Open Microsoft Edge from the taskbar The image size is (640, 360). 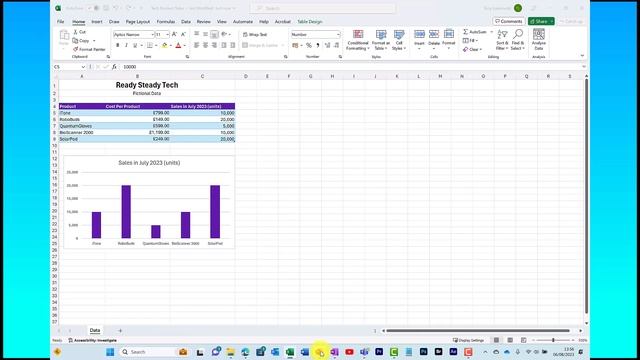(x=245, y=352)
